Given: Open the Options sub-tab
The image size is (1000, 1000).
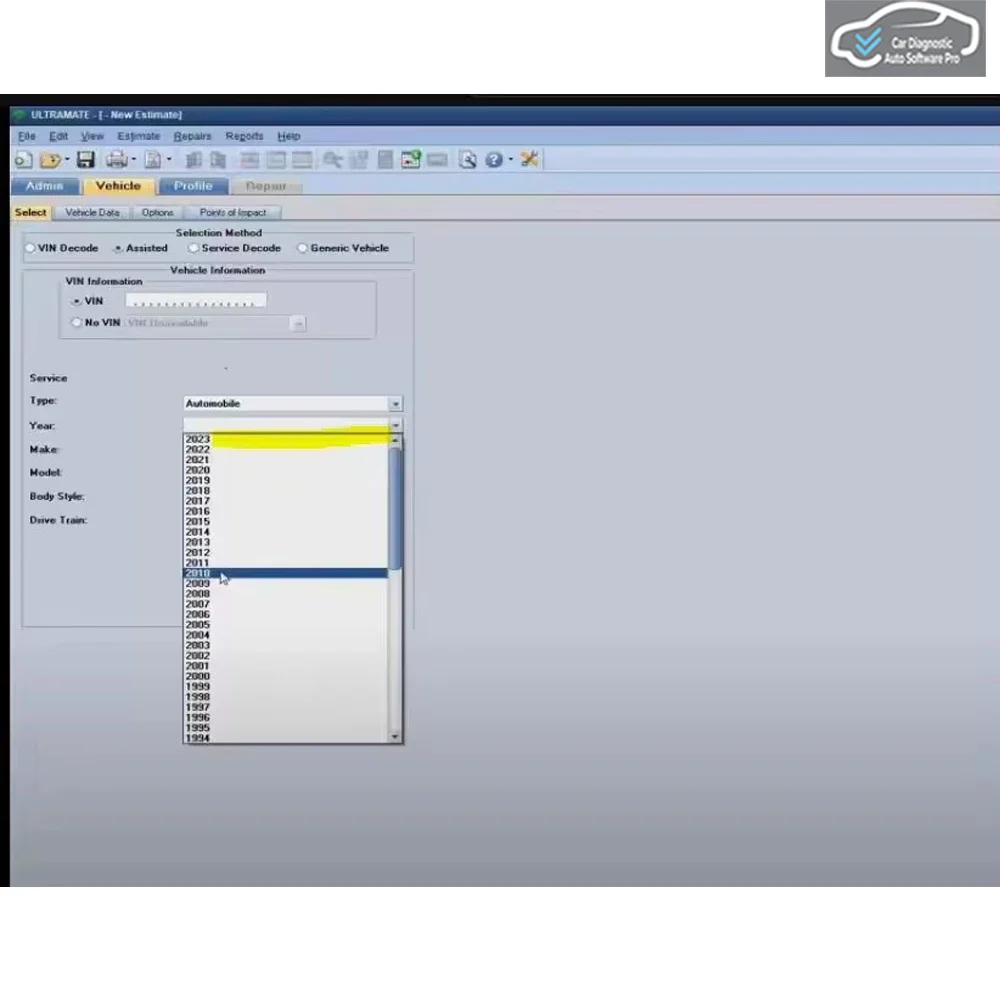Looking at the screenshot, I should (158, 212).
